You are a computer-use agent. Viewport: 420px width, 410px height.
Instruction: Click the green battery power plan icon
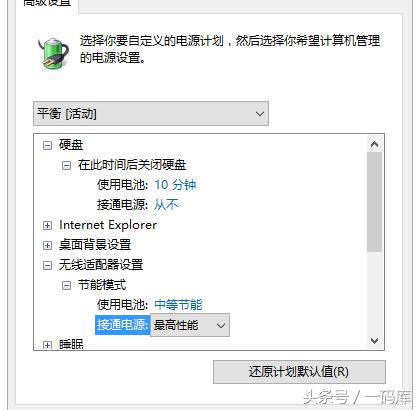click(x=53, y=53)
